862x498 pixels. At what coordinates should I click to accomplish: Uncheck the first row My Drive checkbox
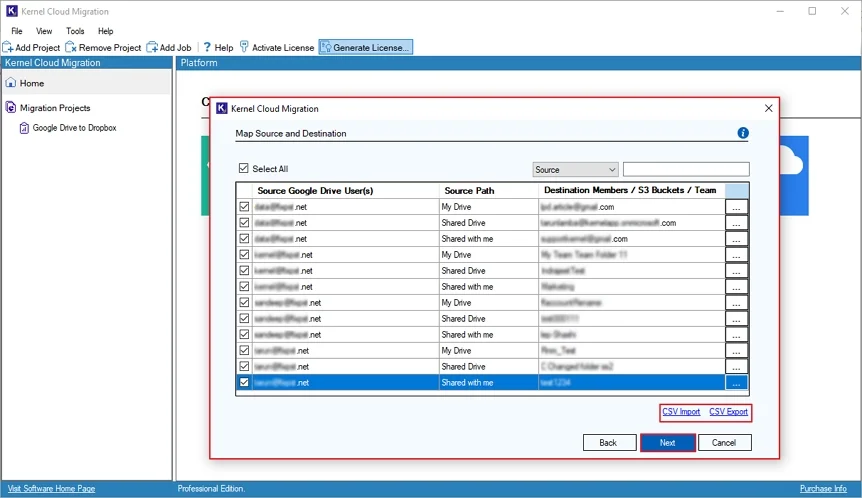(244, 207)
